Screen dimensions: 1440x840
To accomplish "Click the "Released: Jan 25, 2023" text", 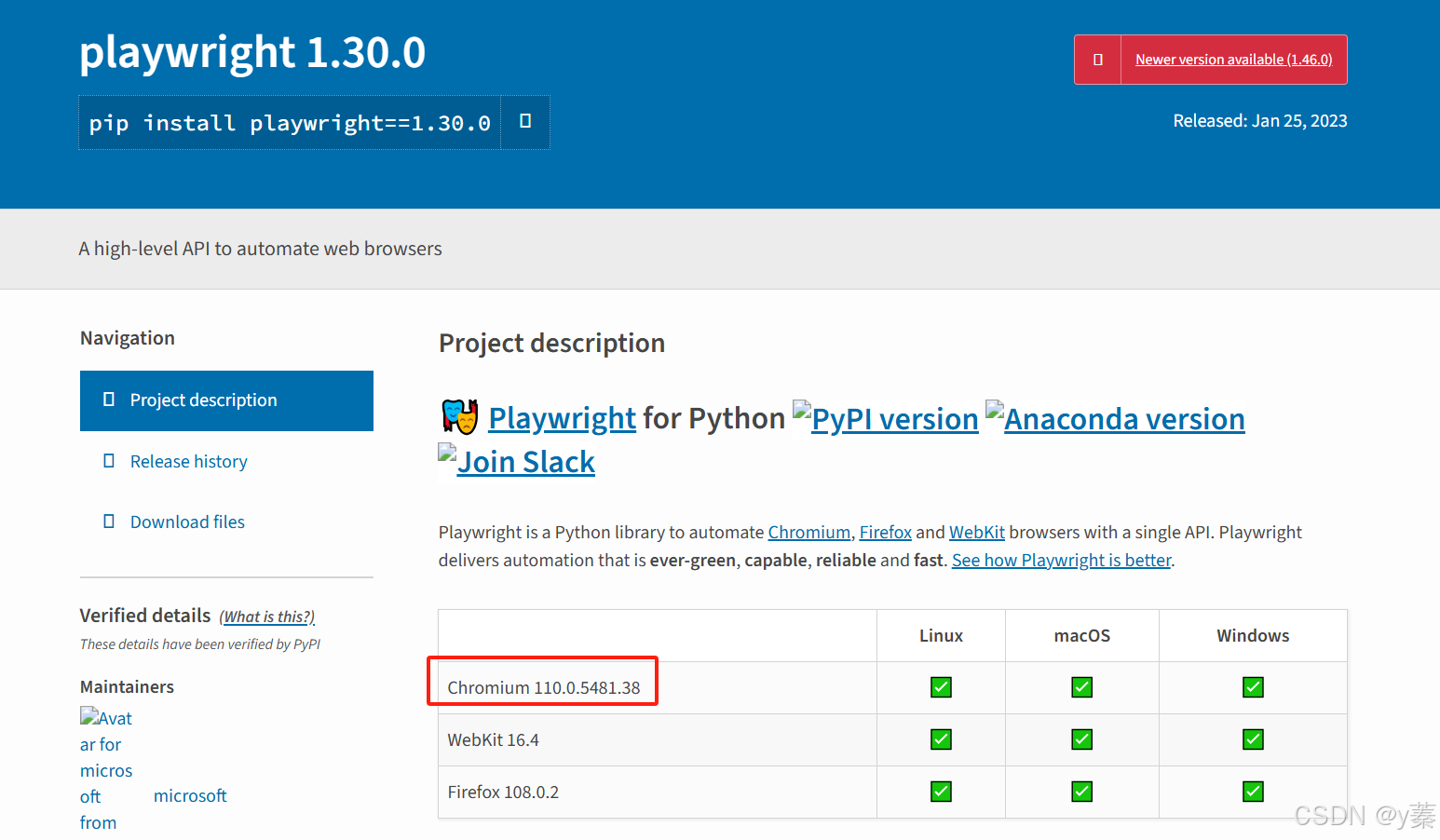I will tap(1260, 120).
